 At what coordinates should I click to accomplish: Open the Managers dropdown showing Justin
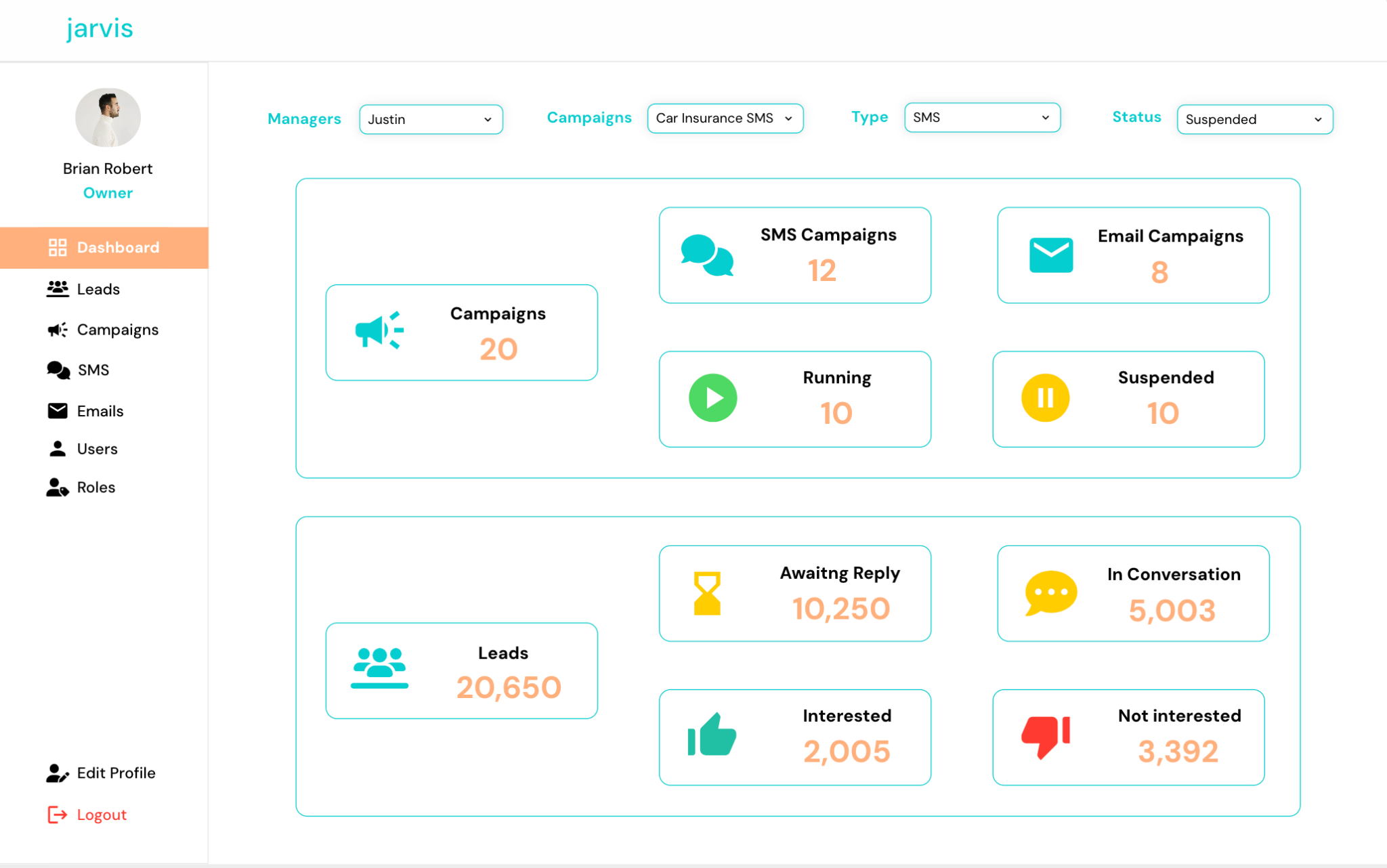tap(431, 119)
